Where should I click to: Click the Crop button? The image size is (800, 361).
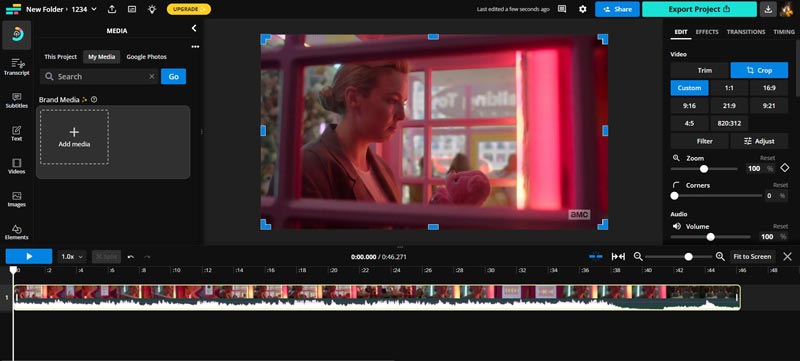pos(759,70)
